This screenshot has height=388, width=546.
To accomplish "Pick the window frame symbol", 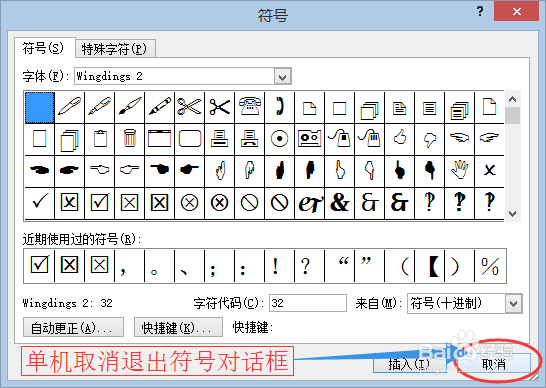I will pos(159,139).
